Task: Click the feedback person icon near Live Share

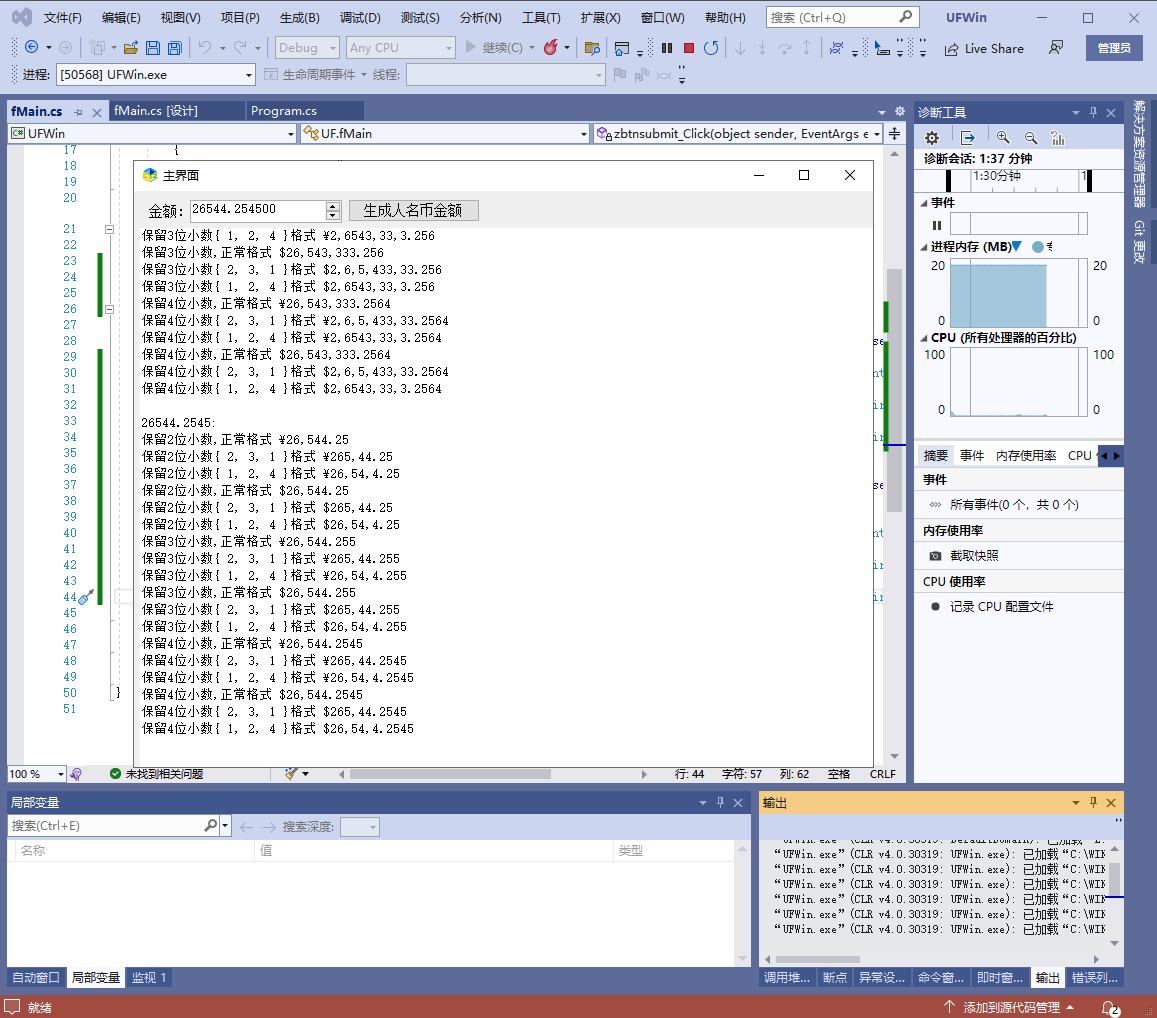Action: (1056, 48)
